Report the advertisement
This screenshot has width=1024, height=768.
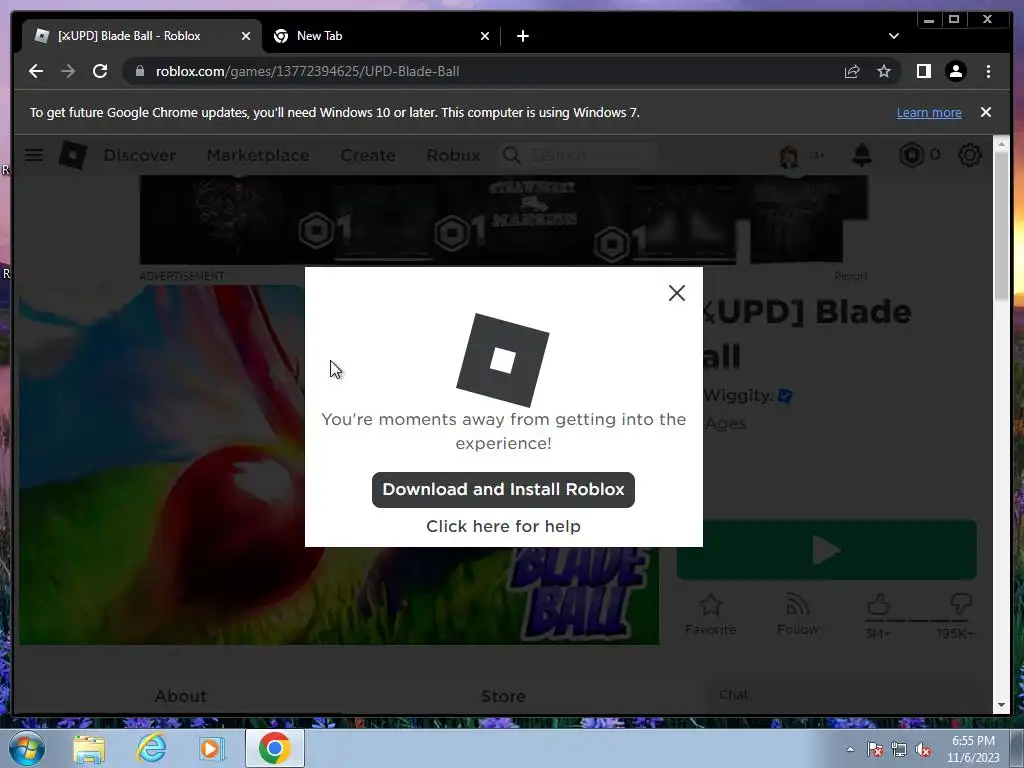(851, 276)
